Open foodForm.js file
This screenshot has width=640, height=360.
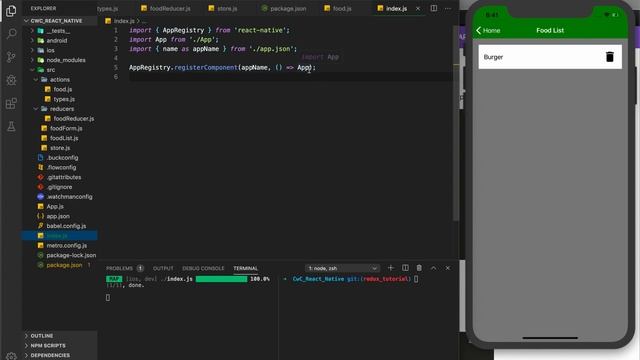66,129
